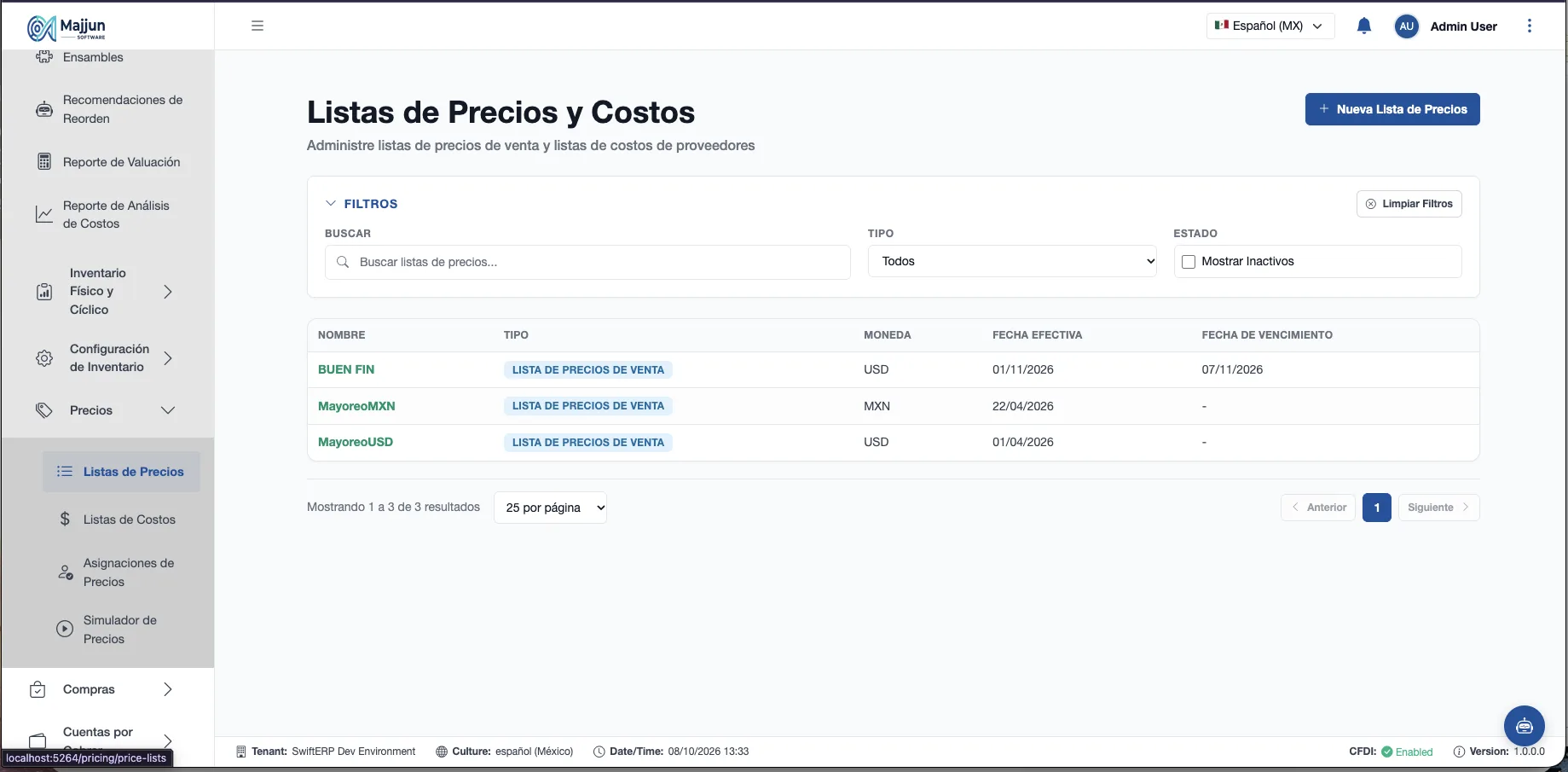Click the Recomendaciones de Reorden robot icon
This screenshot has width=1568, height=772.
44,109
